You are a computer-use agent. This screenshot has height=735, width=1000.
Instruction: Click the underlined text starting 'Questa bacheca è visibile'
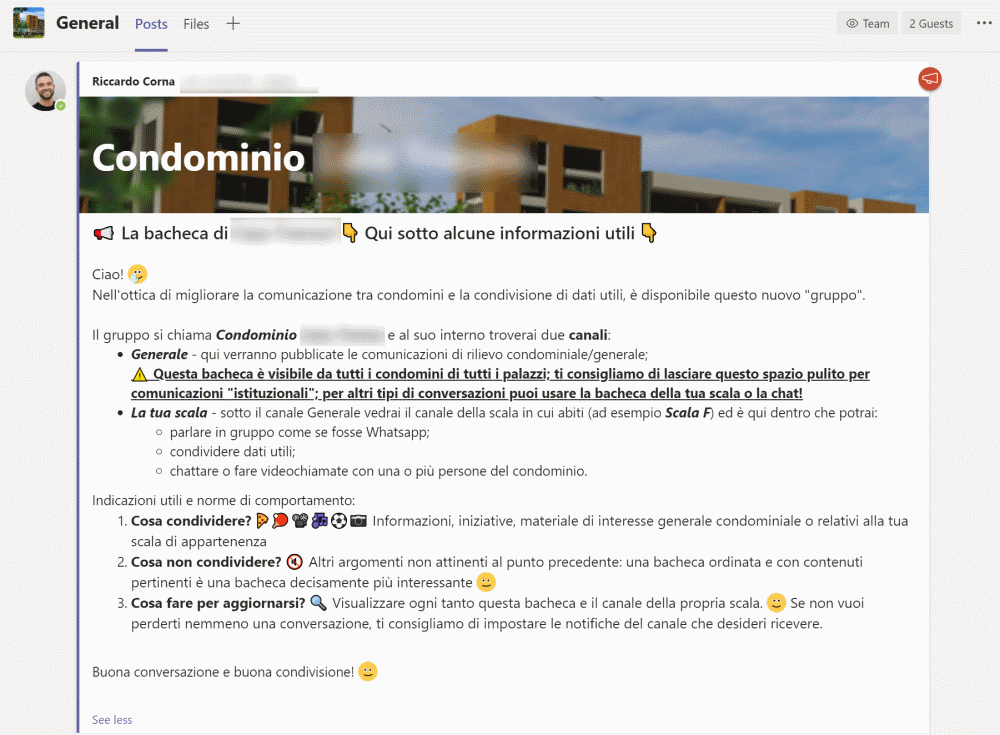(500, 383)
